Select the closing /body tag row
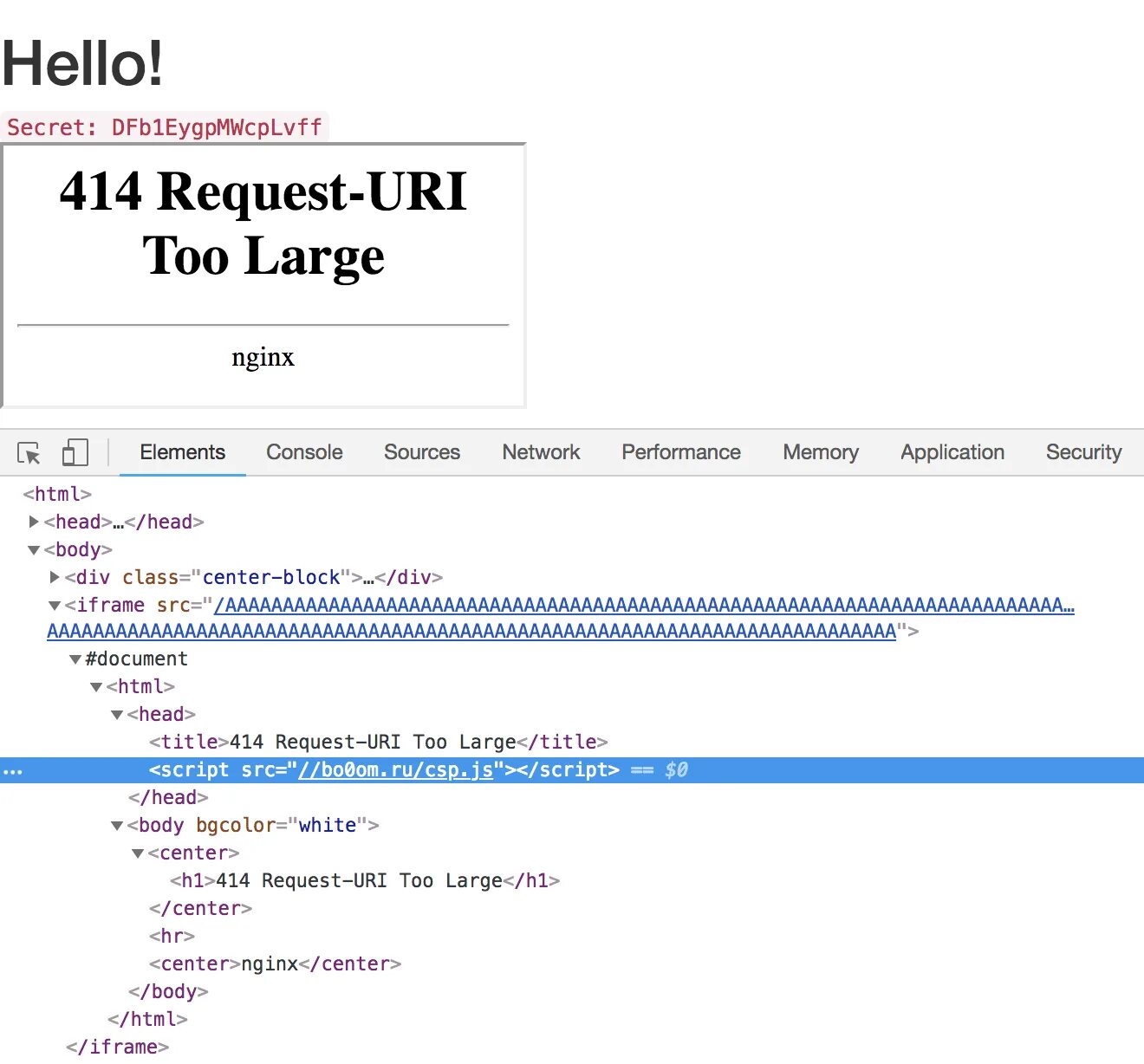Image resolution: width=1144 pixels, height=1064 pixels. (x=168, y=991)
